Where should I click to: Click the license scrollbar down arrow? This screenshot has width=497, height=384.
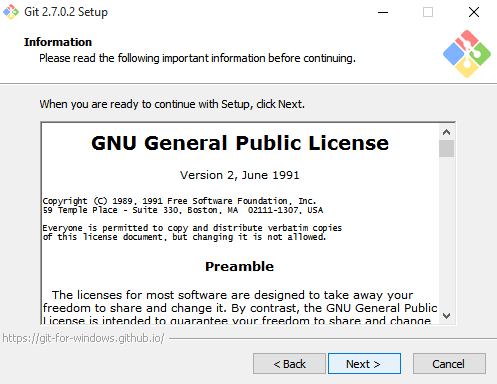[446, 315]
